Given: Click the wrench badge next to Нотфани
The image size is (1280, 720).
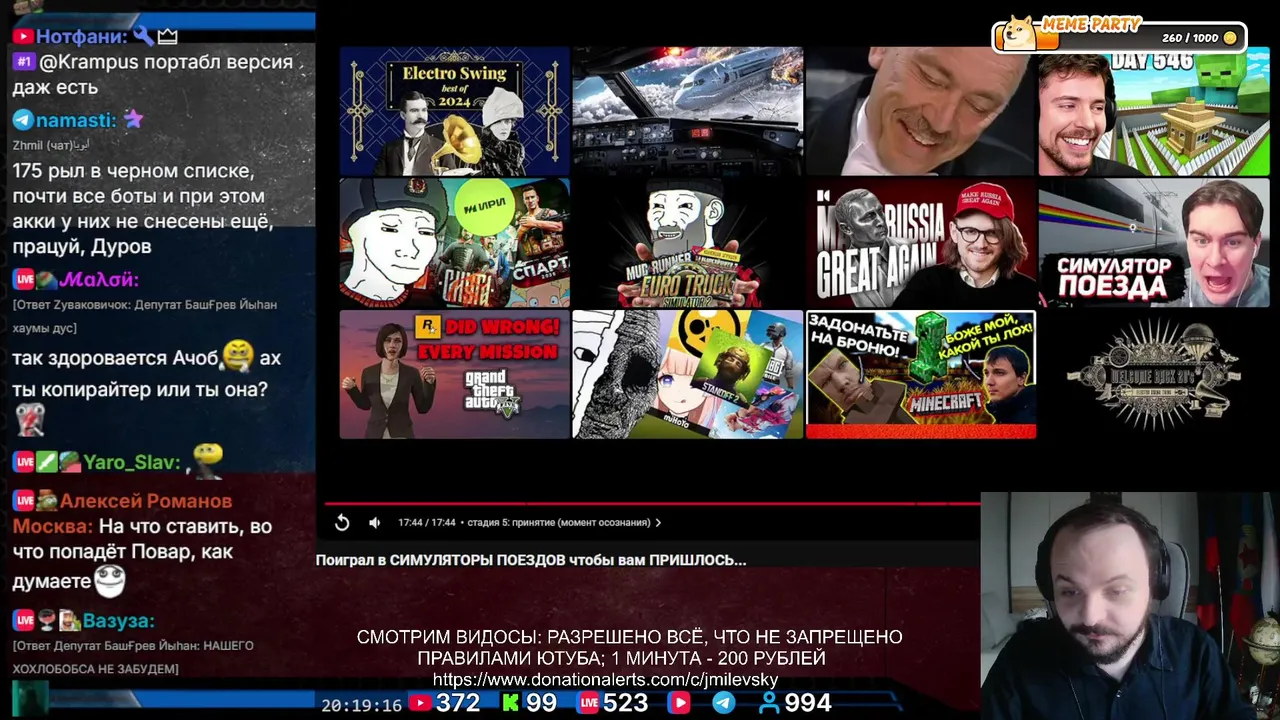Looking at the screenshot, I should pos(144,36).
